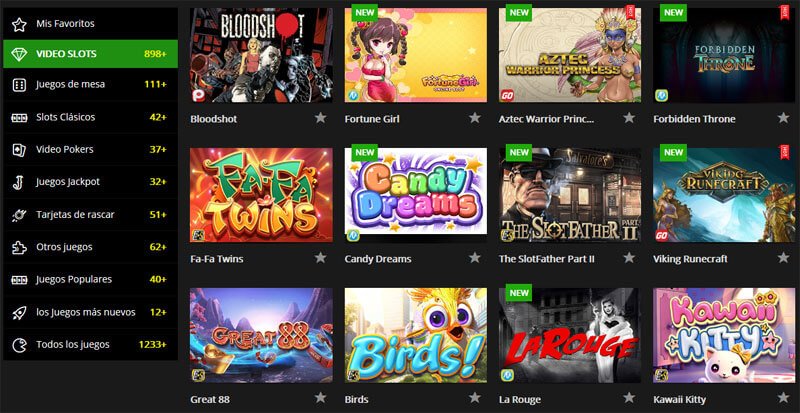
Task: Switch to Juegos Populares category
Action: pyautogui.click(x=90, y=280)
